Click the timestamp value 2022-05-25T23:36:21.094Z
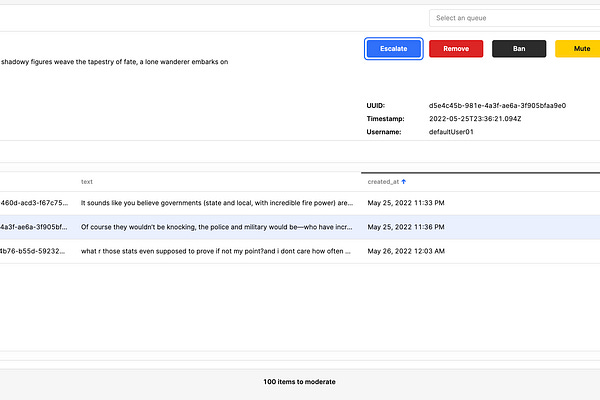Image resolution: width=600 pixels, height=400 pixels. [475, 119]
